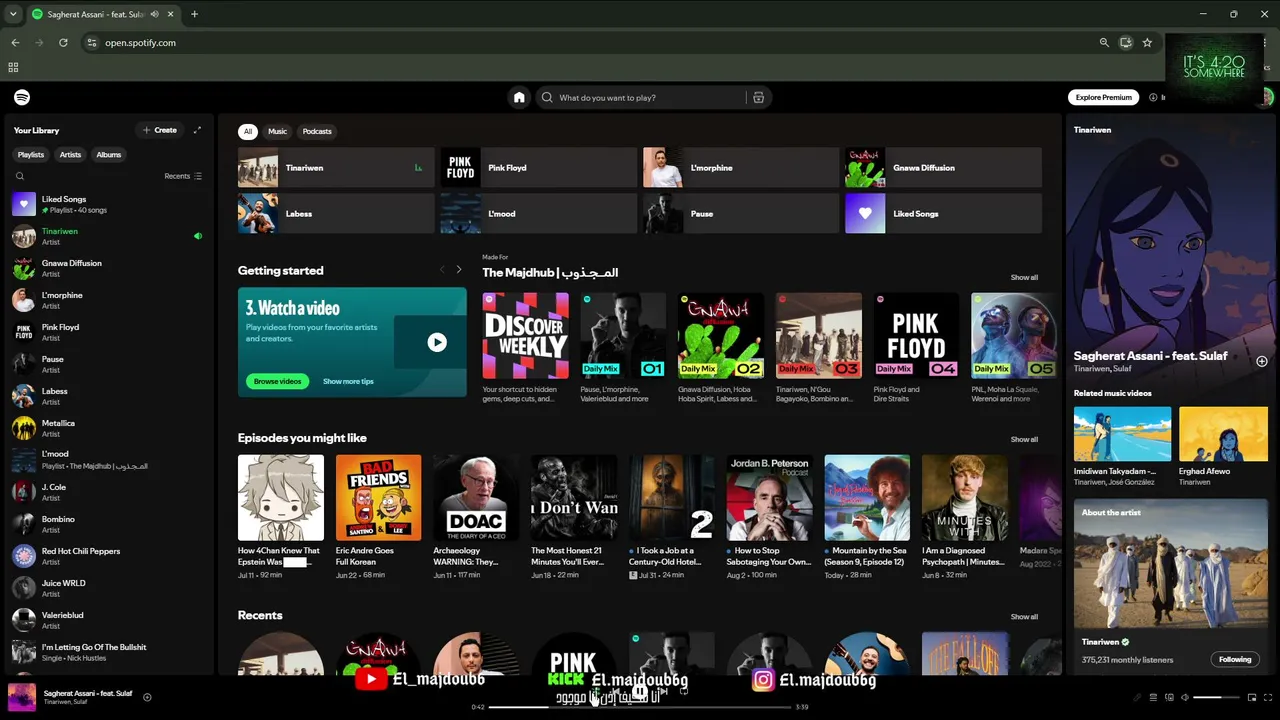Go to Spotify home via the logo
Image resolution: width=1280 pixels, height=720 pixels.
[22, 97]
